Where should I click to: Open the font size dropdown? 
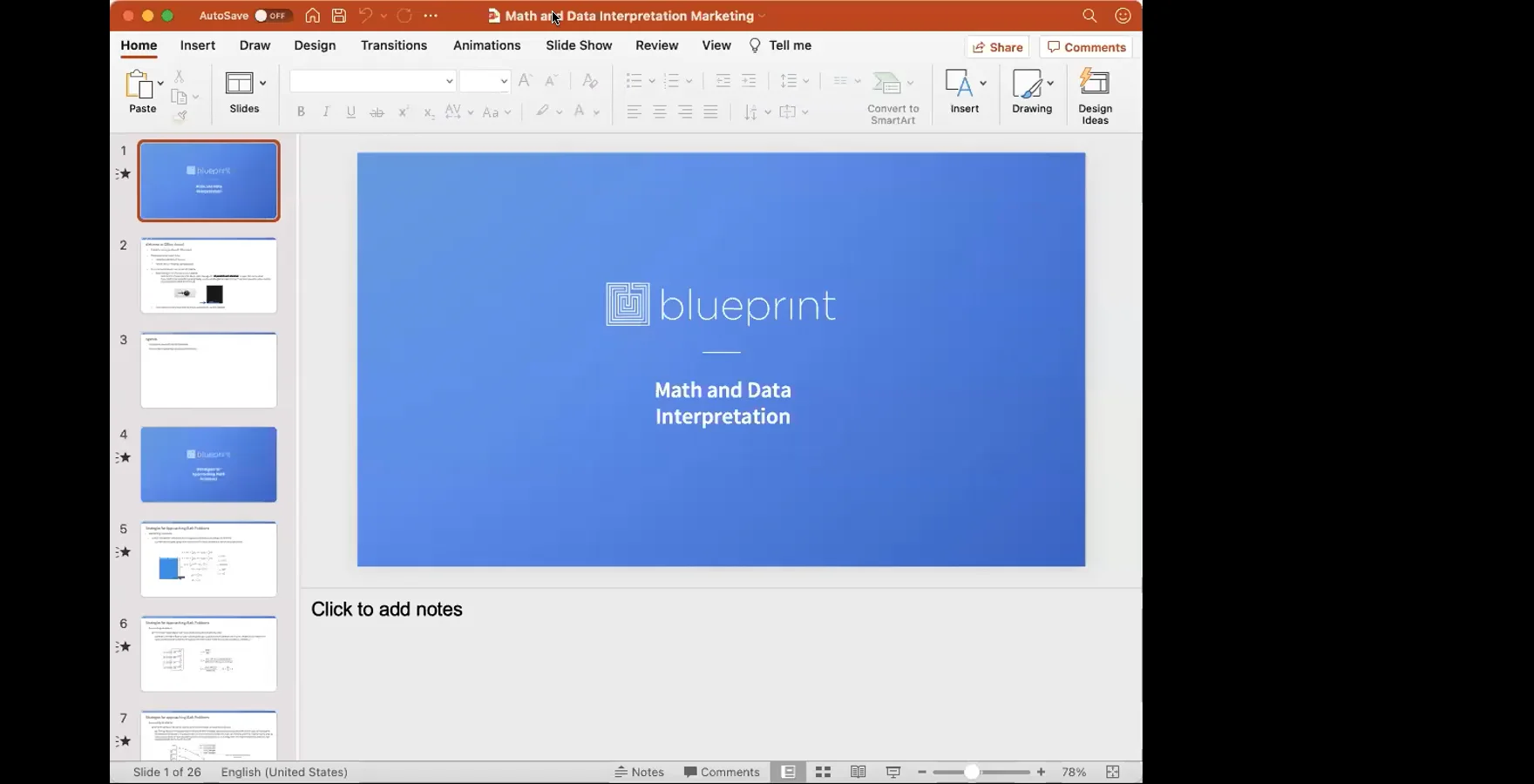point(504,81)
